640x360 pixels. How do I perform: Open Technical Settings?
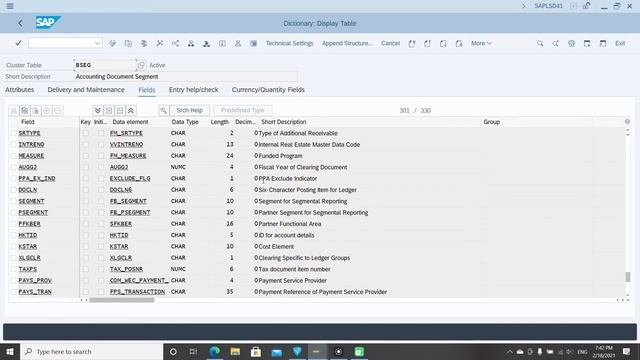point(289,43)
